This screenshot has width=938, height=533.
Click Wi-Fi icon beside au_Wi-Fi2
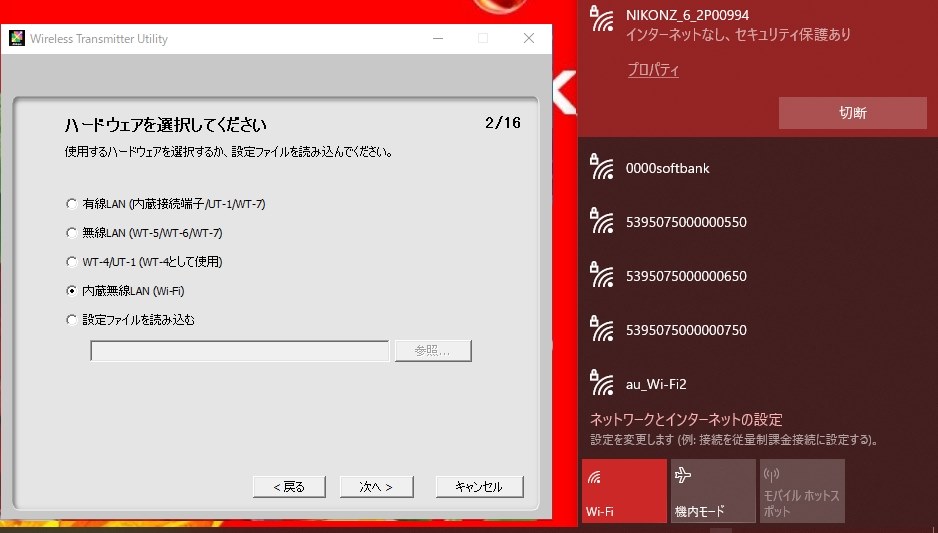click(601, 383)
